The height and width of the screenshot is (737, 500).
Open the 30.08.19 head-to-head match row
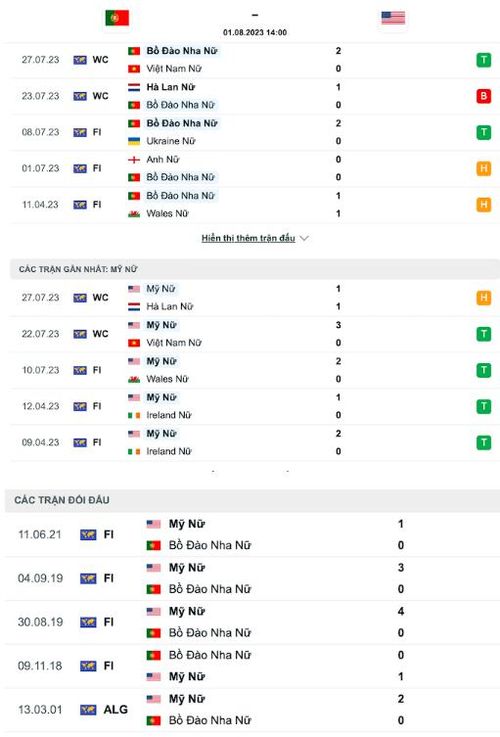pyautogui.click(x=252, y=622)
